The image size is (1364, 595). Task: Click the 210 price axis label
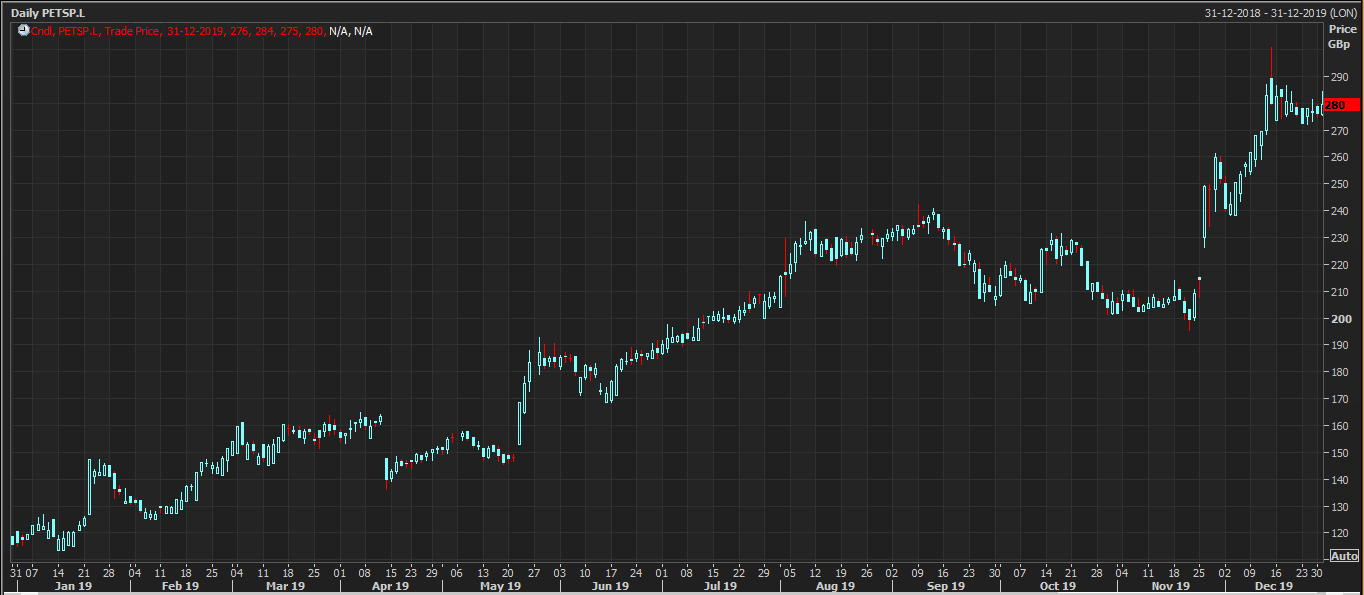point(1340,292)
